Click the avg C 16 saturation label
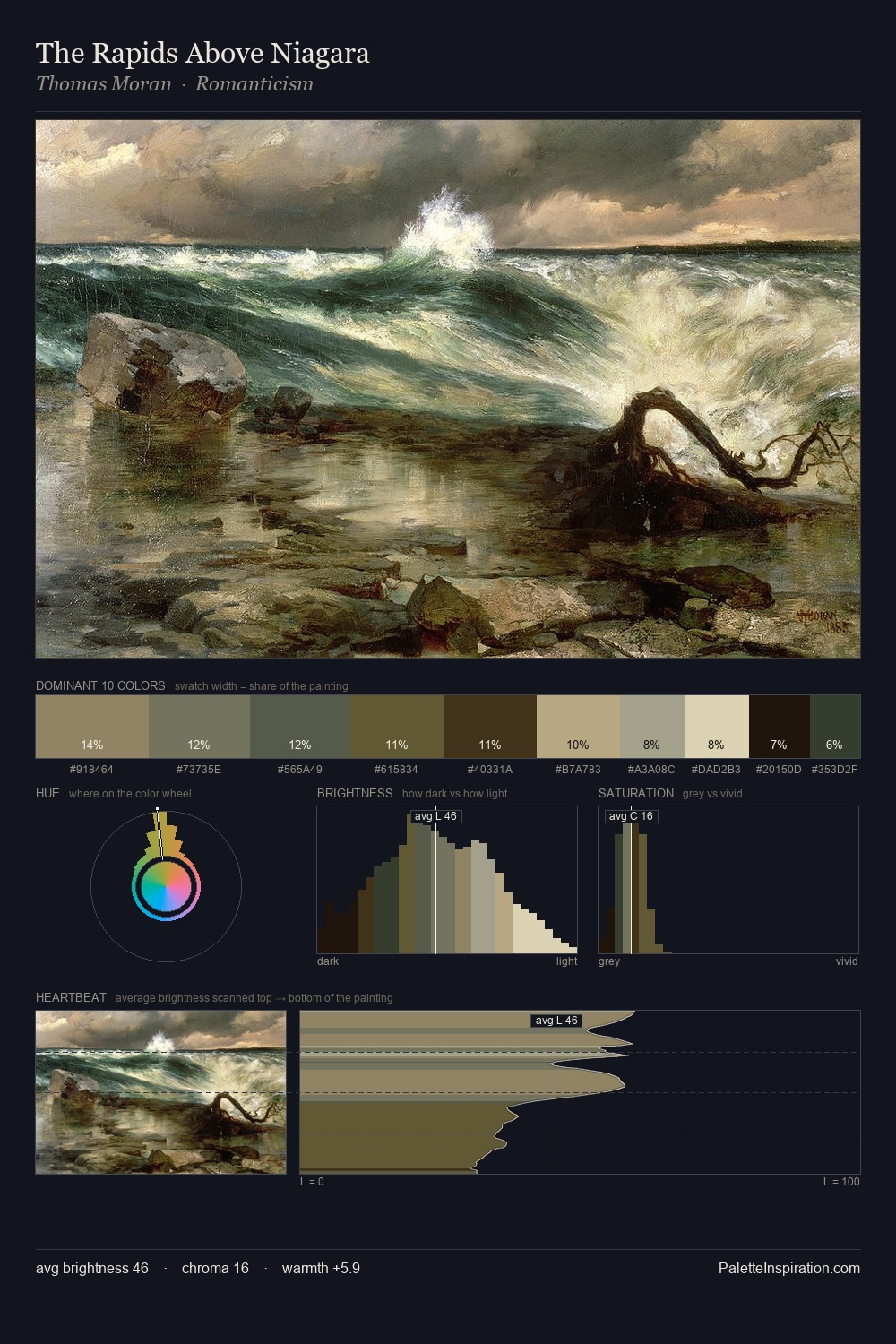The width and height of the screenshot is (896, 1344). [631, 816]
